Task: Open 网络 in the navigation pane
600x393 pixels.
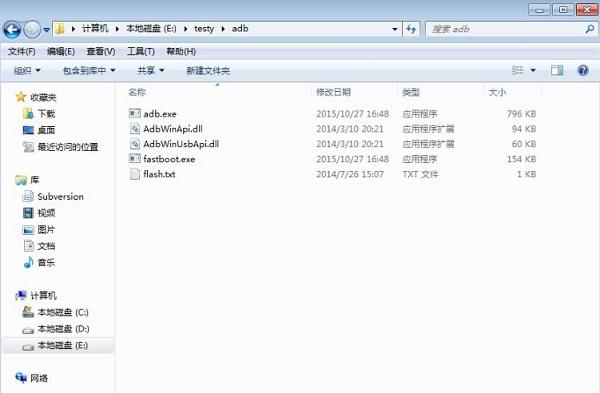Action: [39, 378]
